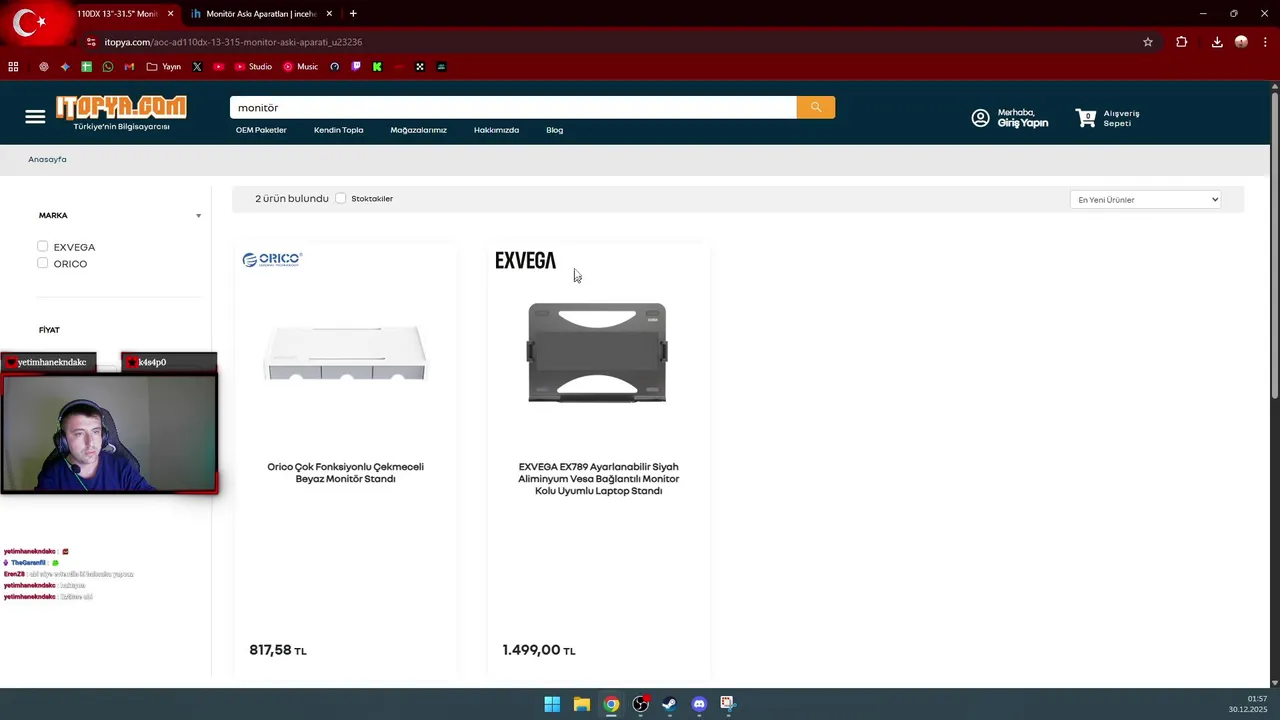Viewport: 1280px width, 720px height.
Task: Open Chrome's three-dot menu
Action: pos(1265,42)
